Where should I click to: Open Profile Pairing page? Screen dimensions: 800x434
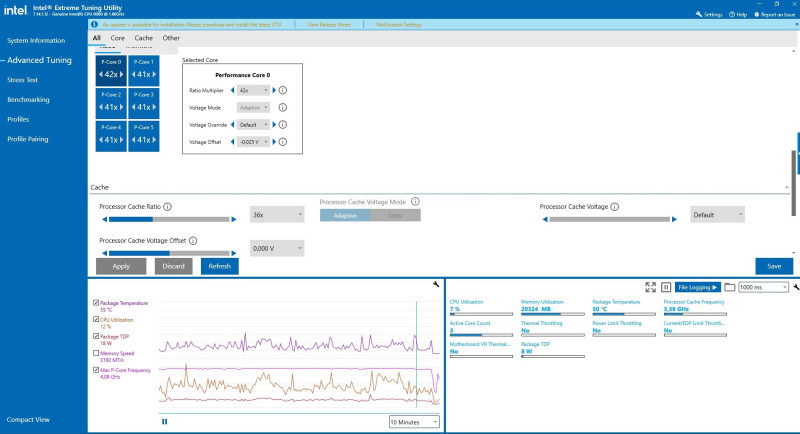(x=28, y=139)
